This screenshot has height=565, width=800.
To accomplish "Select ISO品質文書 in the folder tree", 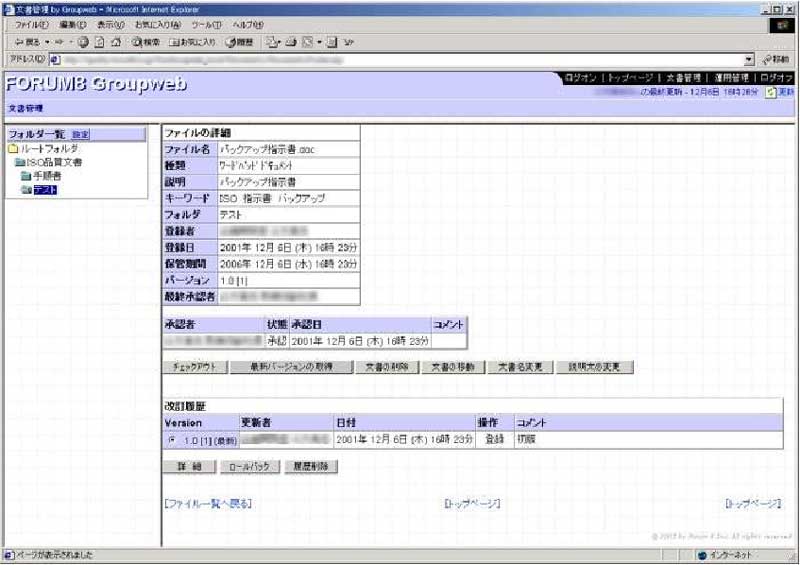I will 54,162.
